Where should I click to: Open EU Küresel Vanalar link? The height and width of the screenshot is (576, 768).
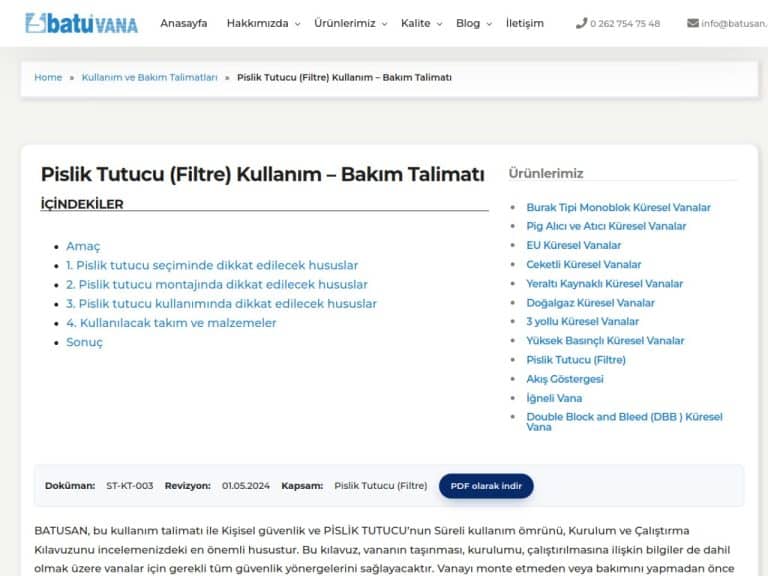coord(574,245)
